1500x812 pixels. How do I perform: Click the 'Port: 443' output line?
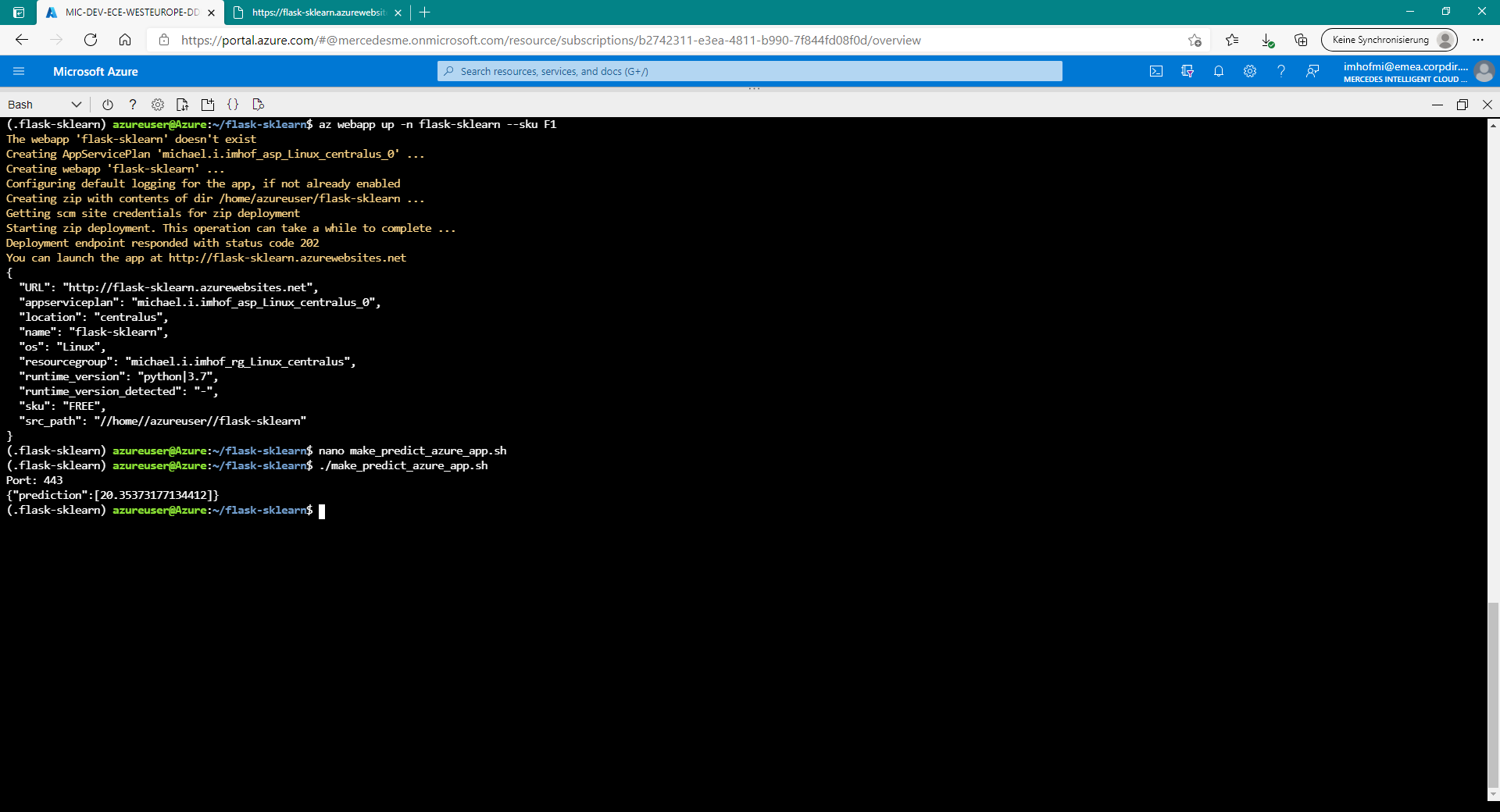tap(34, 480)
